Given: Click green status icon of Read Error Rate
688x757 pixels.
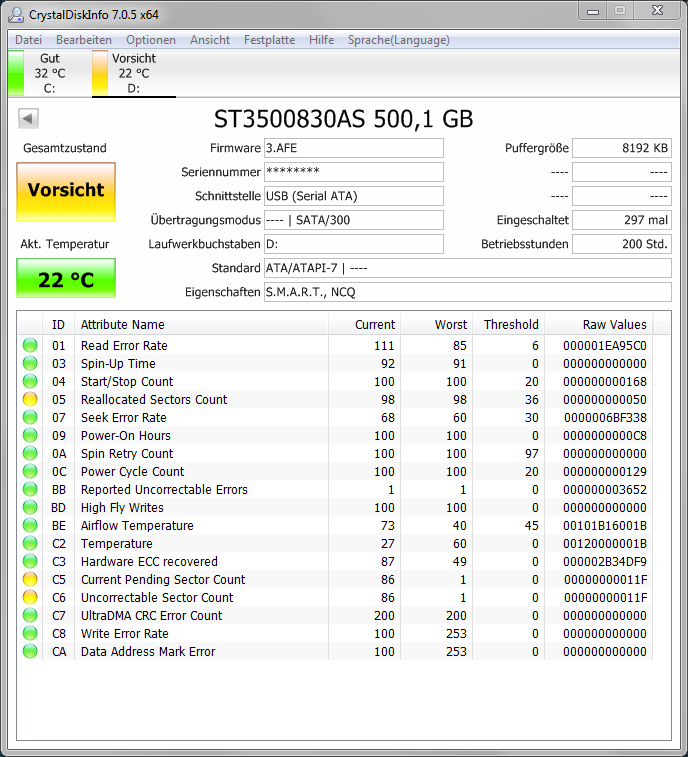Looking at the screenshot, I should 30,345.
